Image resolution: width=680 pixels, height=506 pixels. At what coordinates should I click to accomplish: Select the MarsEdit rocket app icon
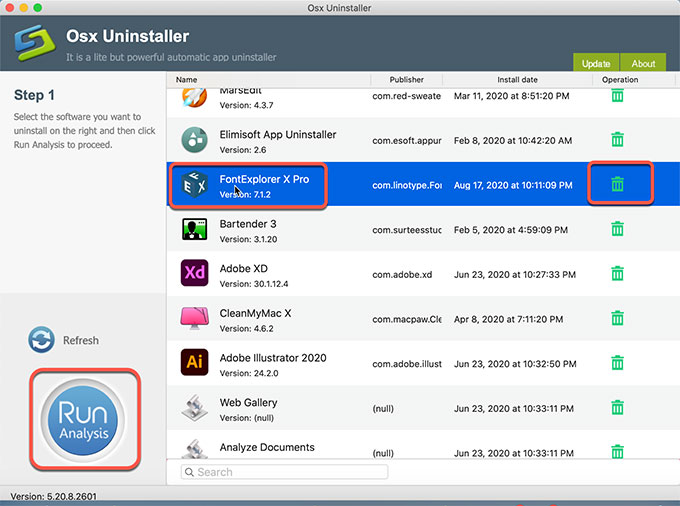pos(194,97)
